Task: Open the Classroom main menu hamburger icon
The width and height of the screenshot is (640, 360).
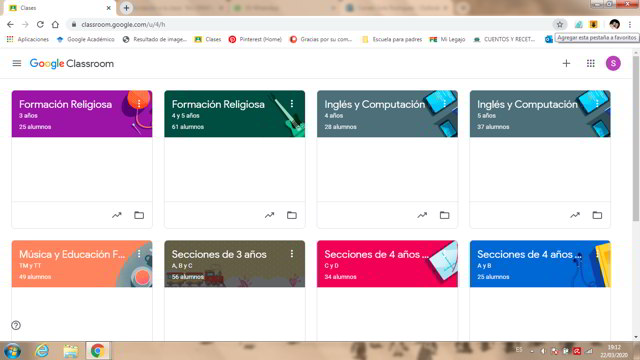Action: coord(17,63)
